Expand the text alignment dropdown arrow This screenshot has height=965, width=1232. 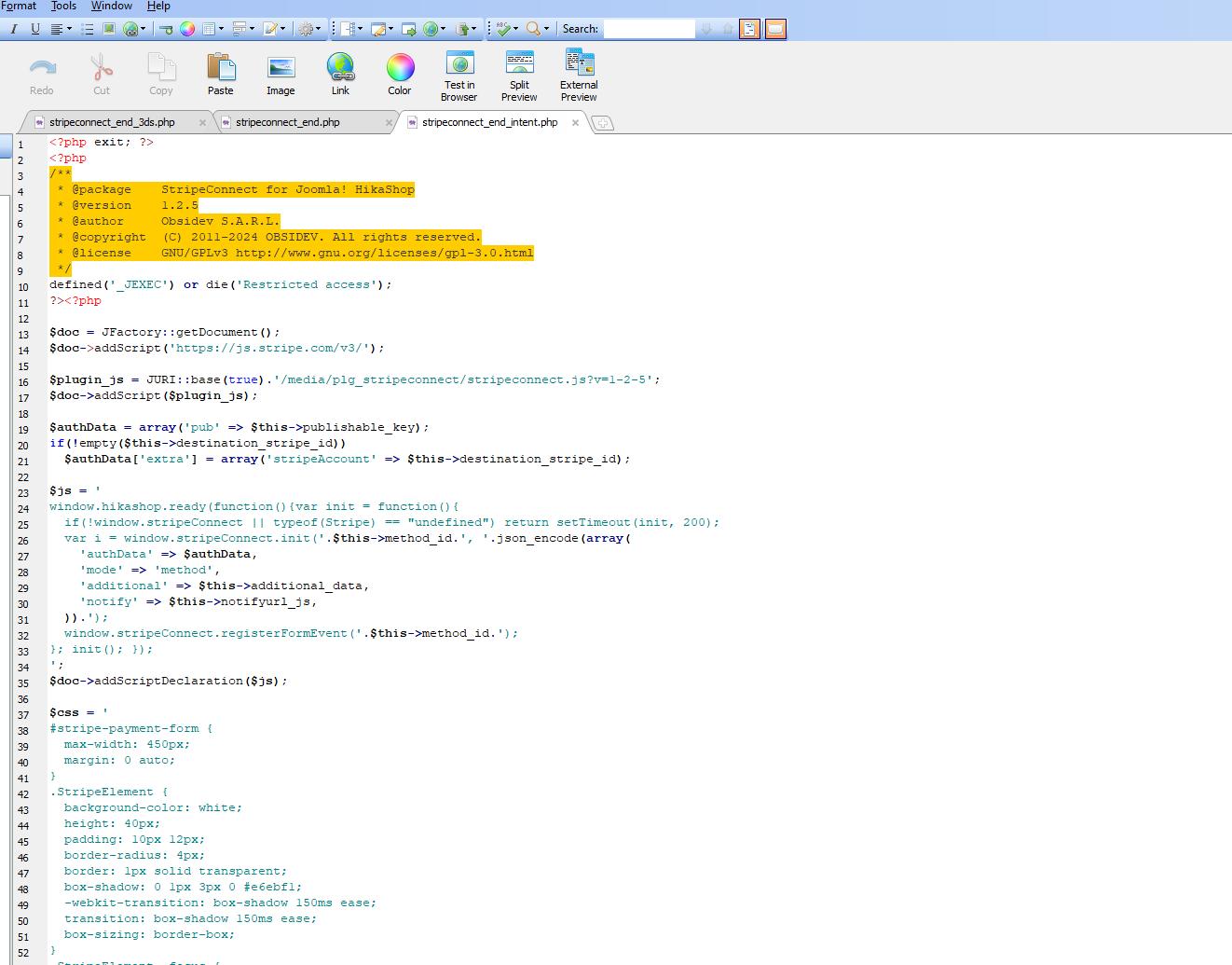click(x=69, y=29)
